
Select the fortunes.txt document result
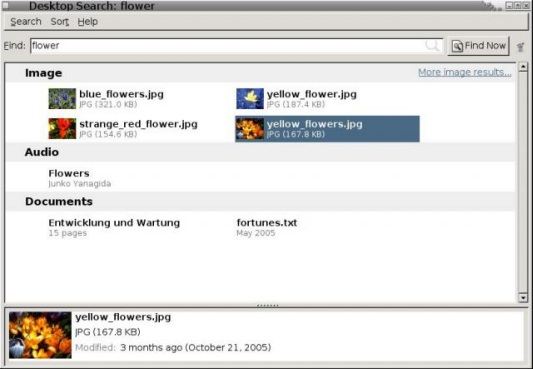(x=267, y=223)
